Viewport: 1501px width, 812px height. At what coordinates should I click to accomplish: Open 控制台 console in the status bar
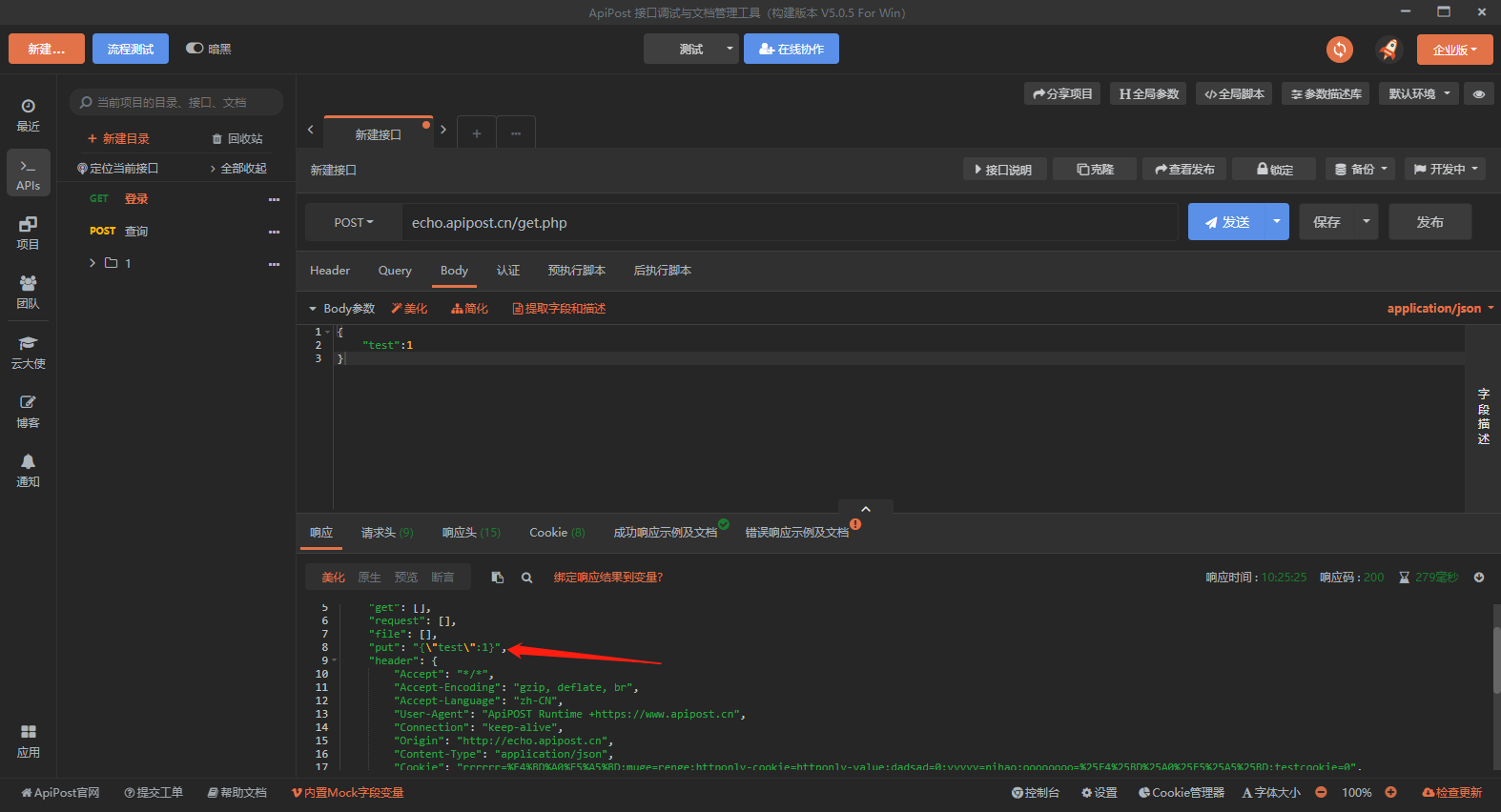pyautogui.click(x=1036, y=793)
